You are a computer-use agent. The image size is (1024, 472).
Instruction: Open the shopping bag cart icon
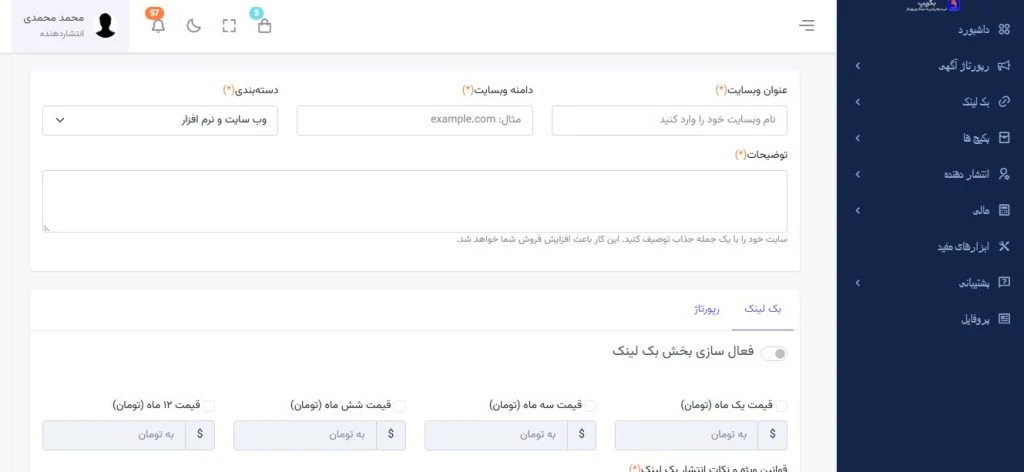[x=264, y=26]
